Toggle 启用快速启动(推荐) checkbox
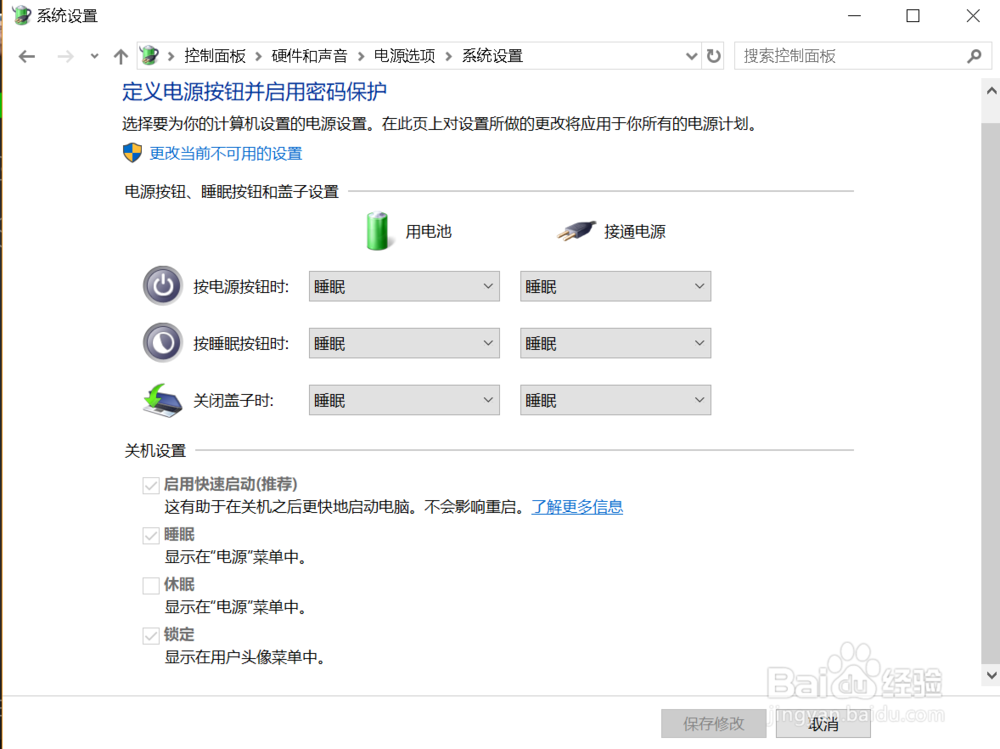 151,485
